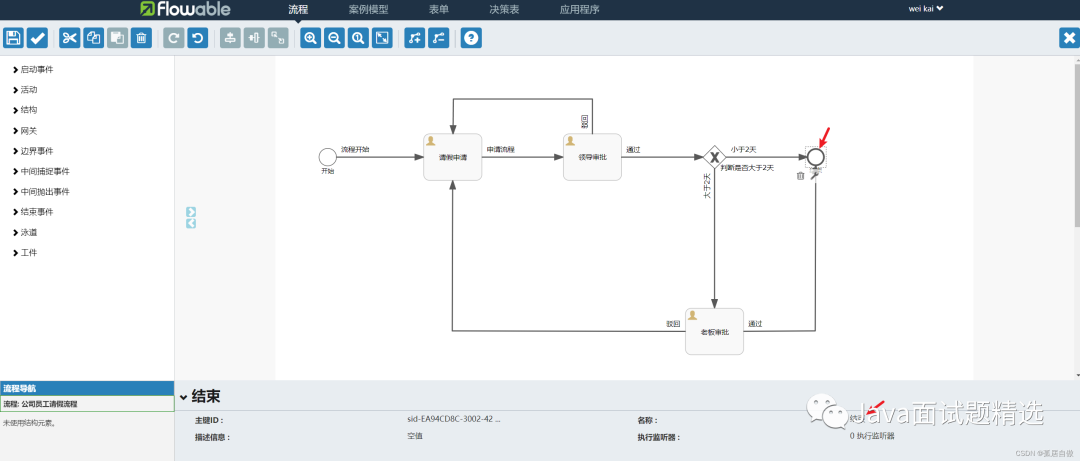
Task: Expand the 网关 palette group
Action: pos(28,131)
